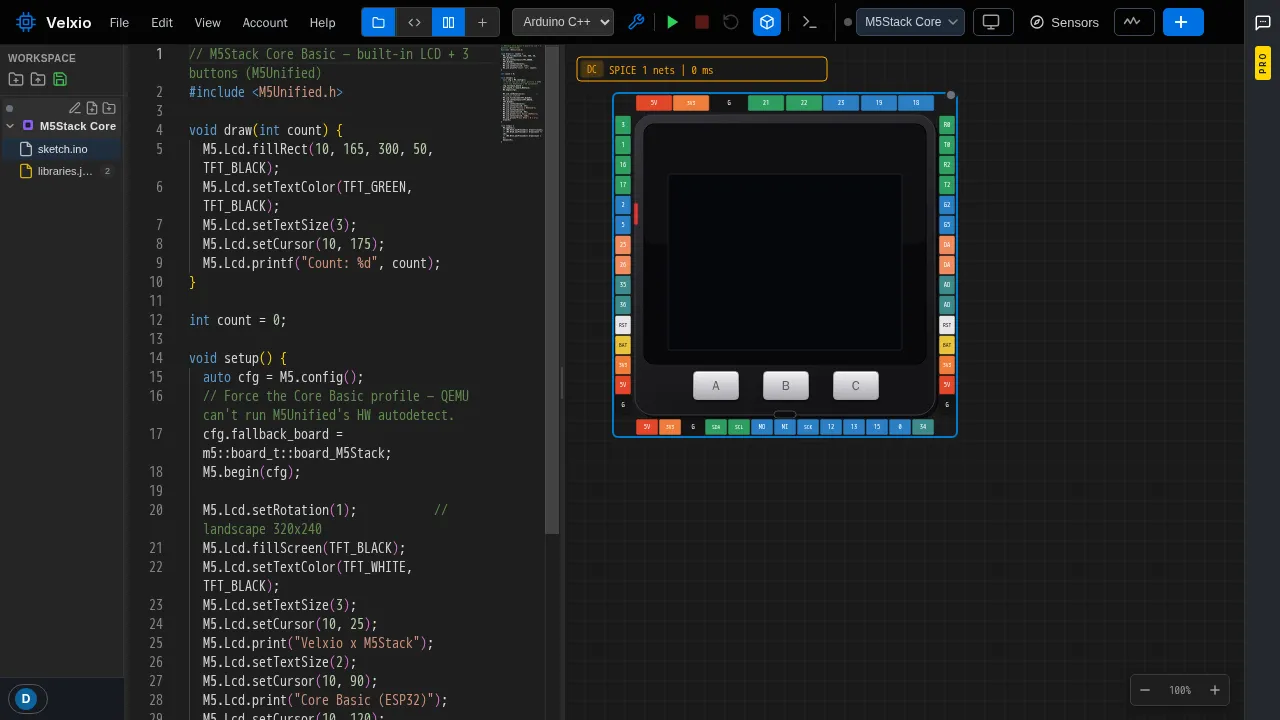This screenshot has width=1280, height=720.
Task: Toggle the file explorer panel button
Action: pyautogui.click(x=378, y=22)
